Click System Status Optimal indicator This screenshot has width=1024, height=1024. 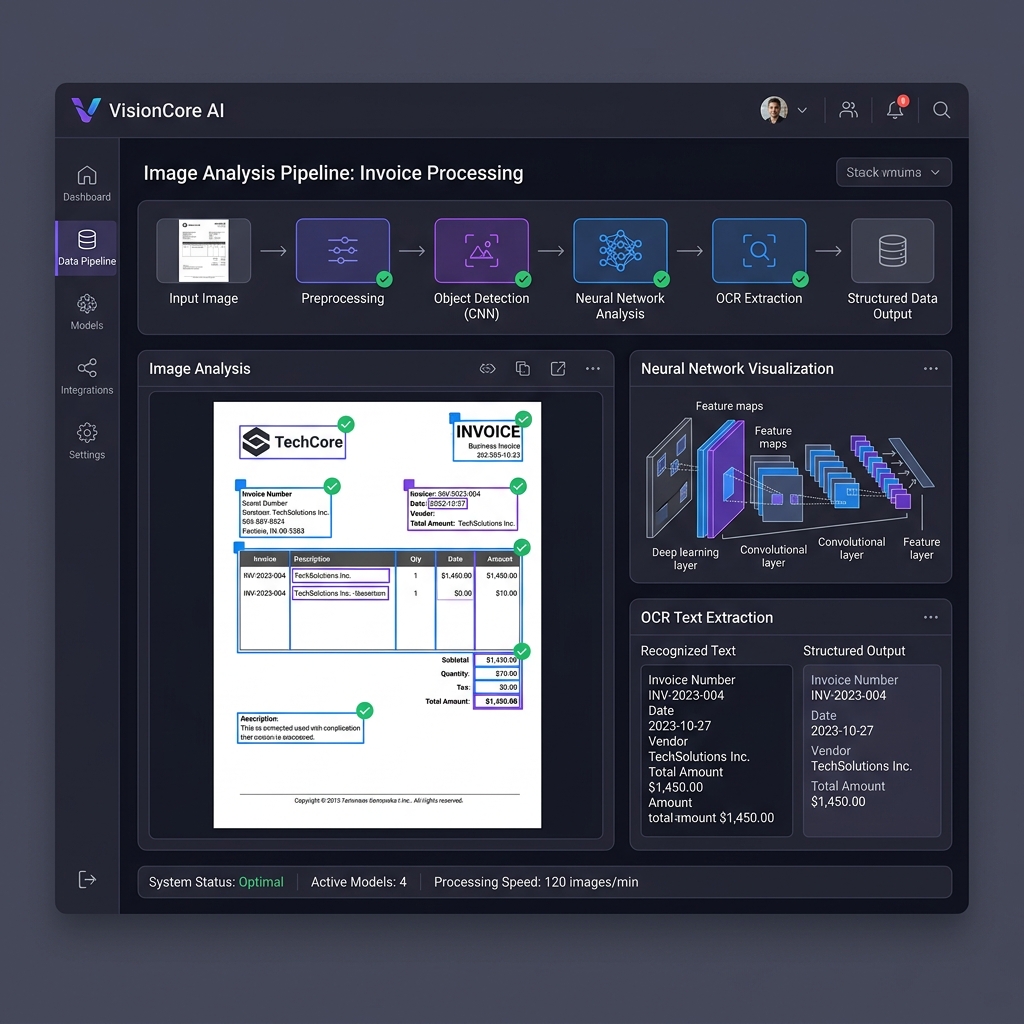[216, 882]
